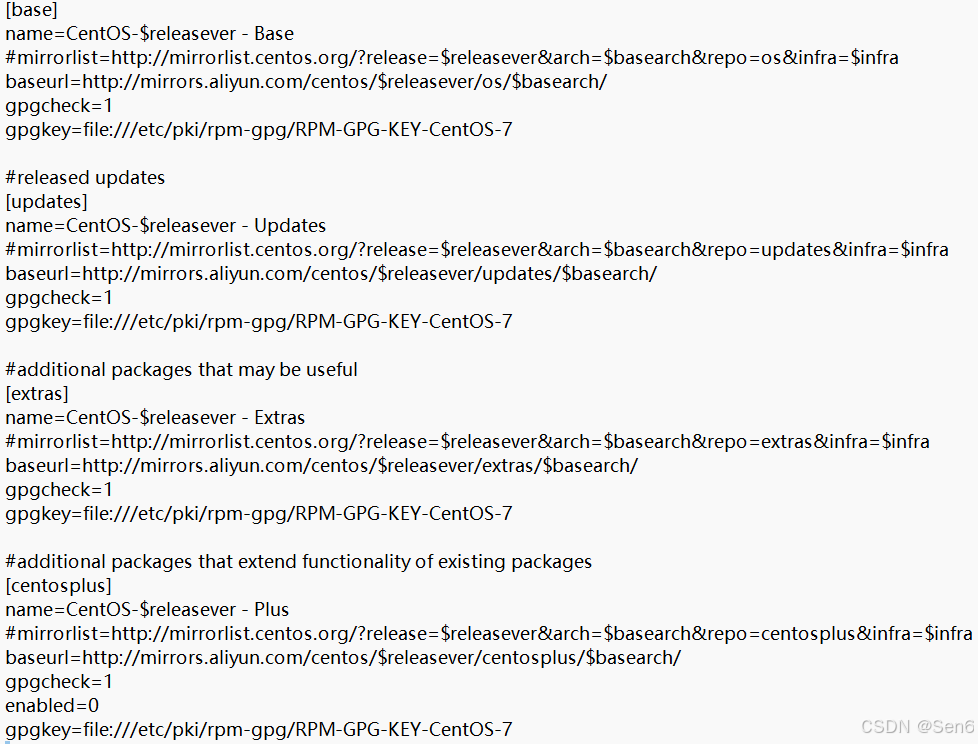
Task: Click the [centosplus] section header
Action: coord(58,586)
